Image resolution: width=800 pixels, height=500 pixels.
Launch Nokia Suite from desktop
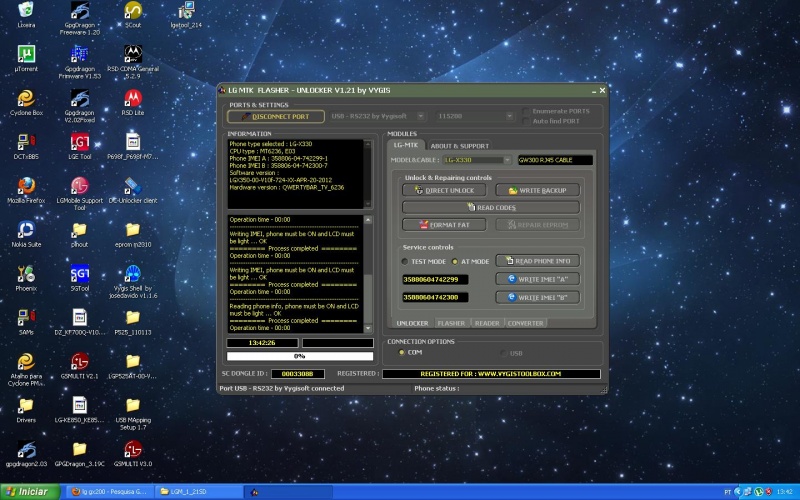click(x=26, y=234)
